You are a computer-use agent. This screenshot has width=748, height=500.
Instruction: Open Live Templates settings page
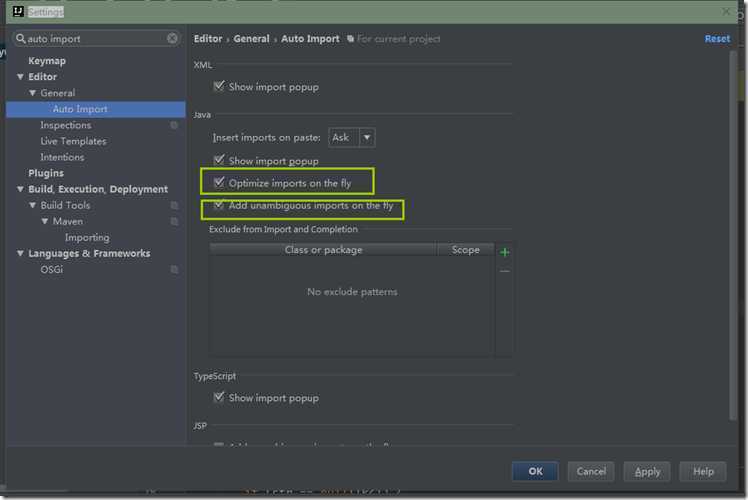tap(73, 141)
